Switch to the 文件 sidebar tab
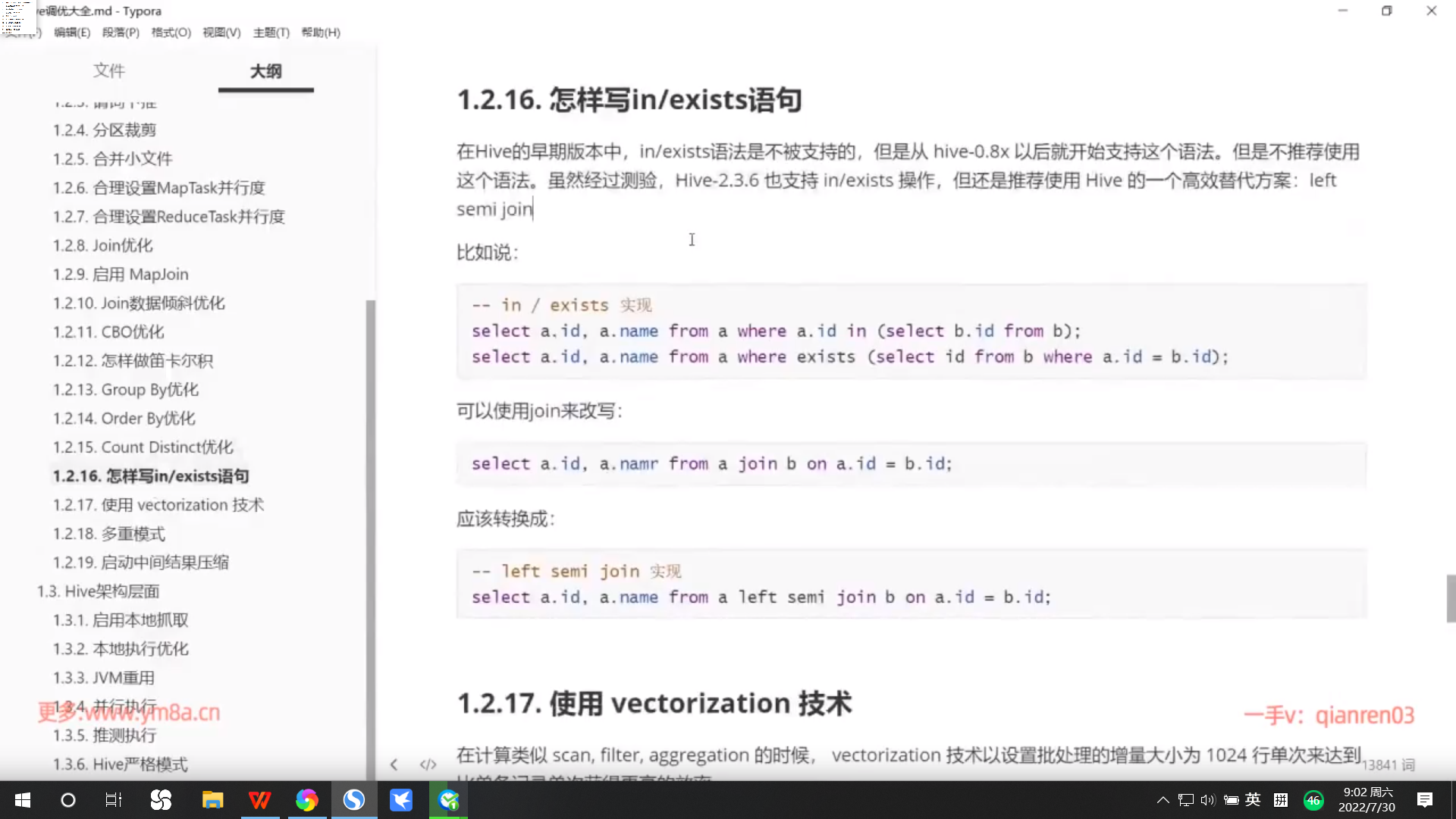1456x819 pixels. (108, 71)
